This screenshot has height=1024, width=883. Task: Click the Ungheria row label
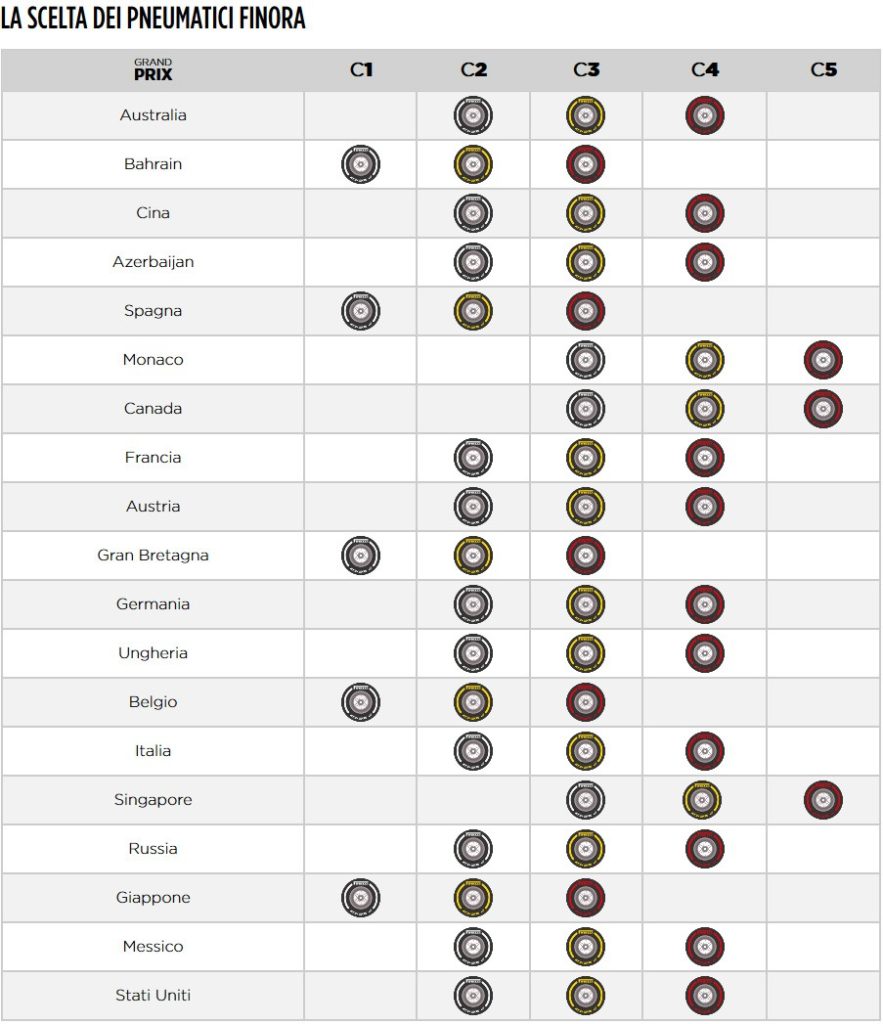(153, 653)
